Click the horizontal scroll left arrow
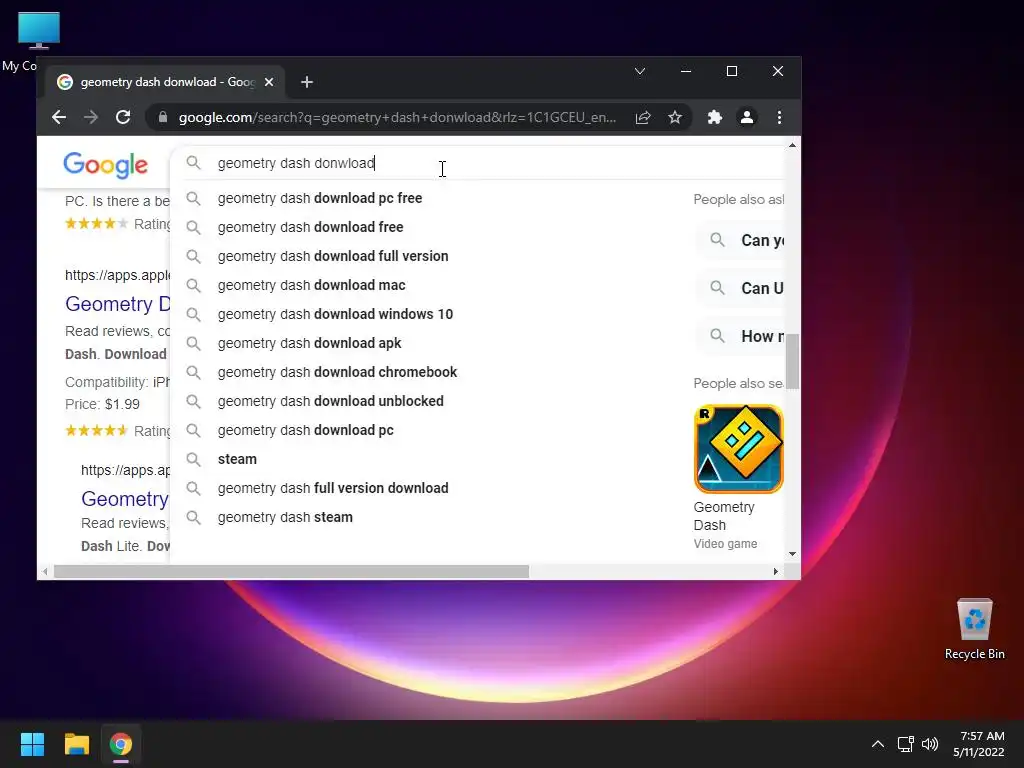Image resolution: width=1024 pixels, height=768 pixels. pos(44,571)
